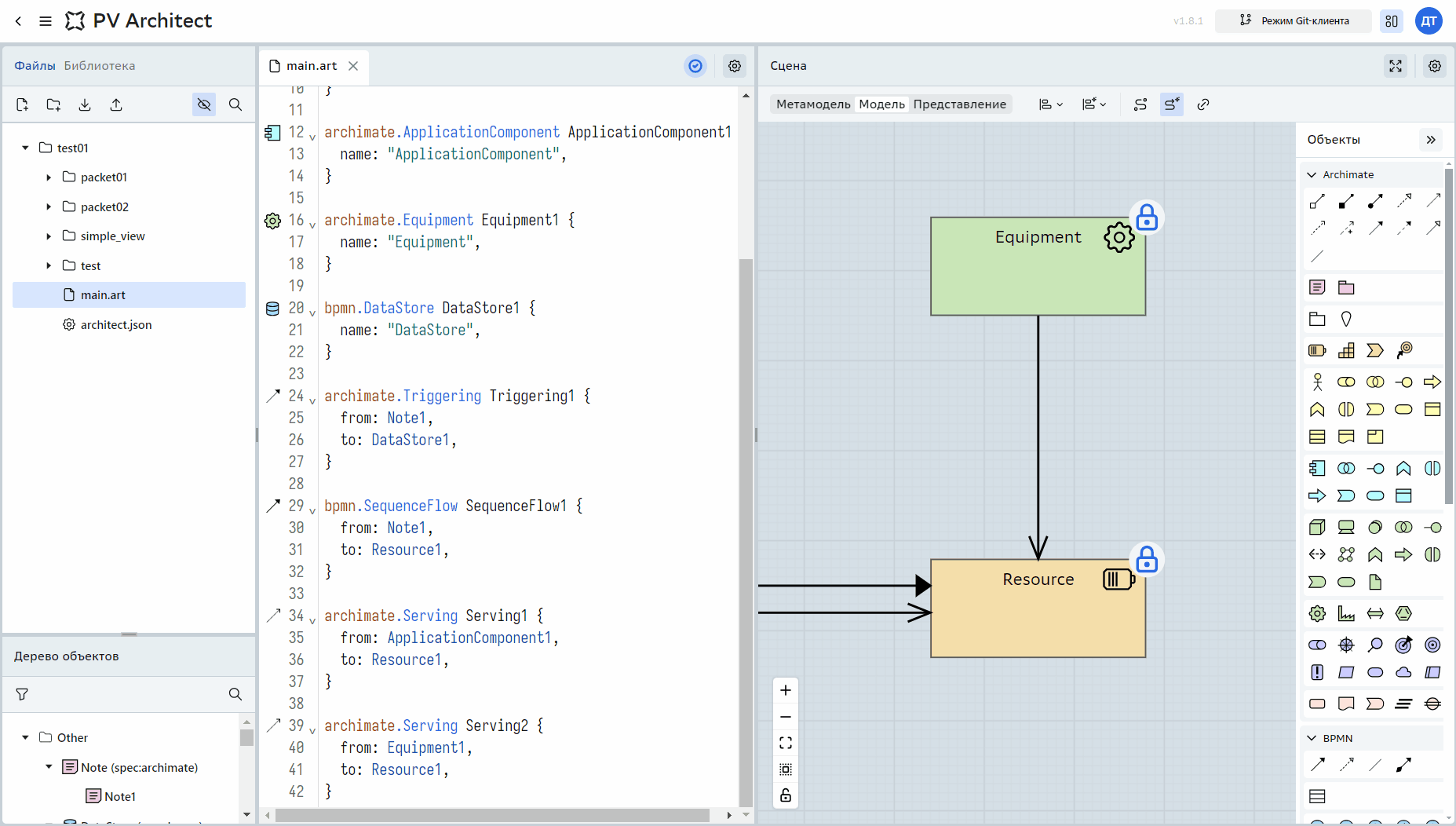
Task: Fold code block at line 12
Action: (312, 137)
